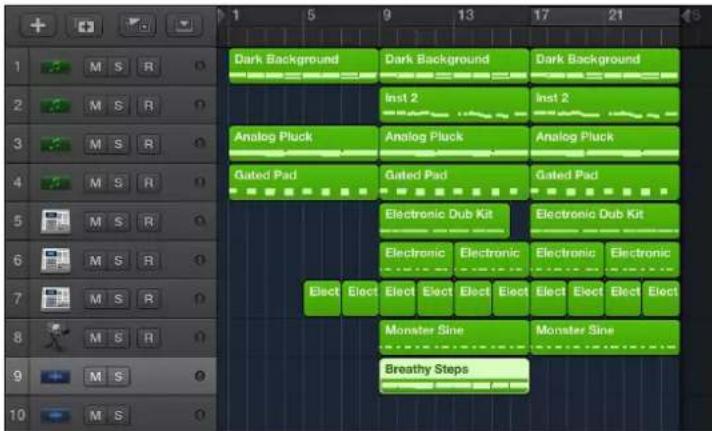Select track 9 blue audio icon

pos(55,377)
